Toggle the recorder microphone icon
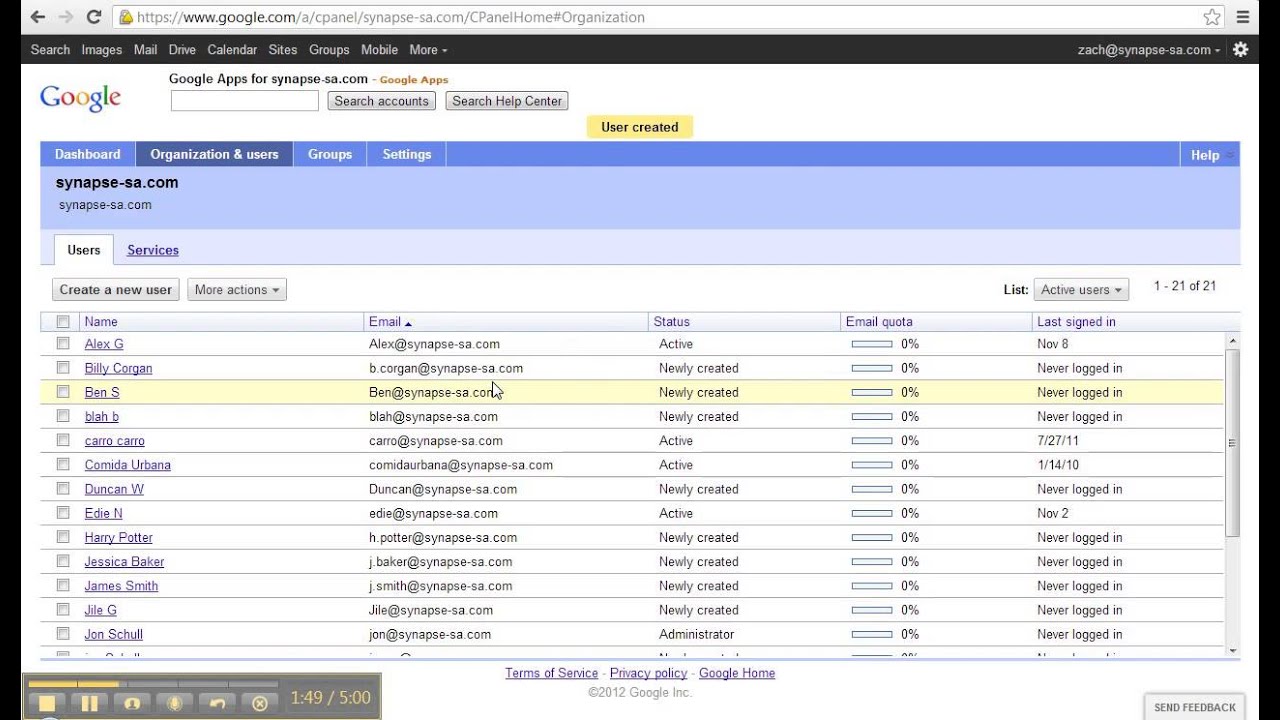Viewport: 1280px width, 720px height. coord(174,703)
